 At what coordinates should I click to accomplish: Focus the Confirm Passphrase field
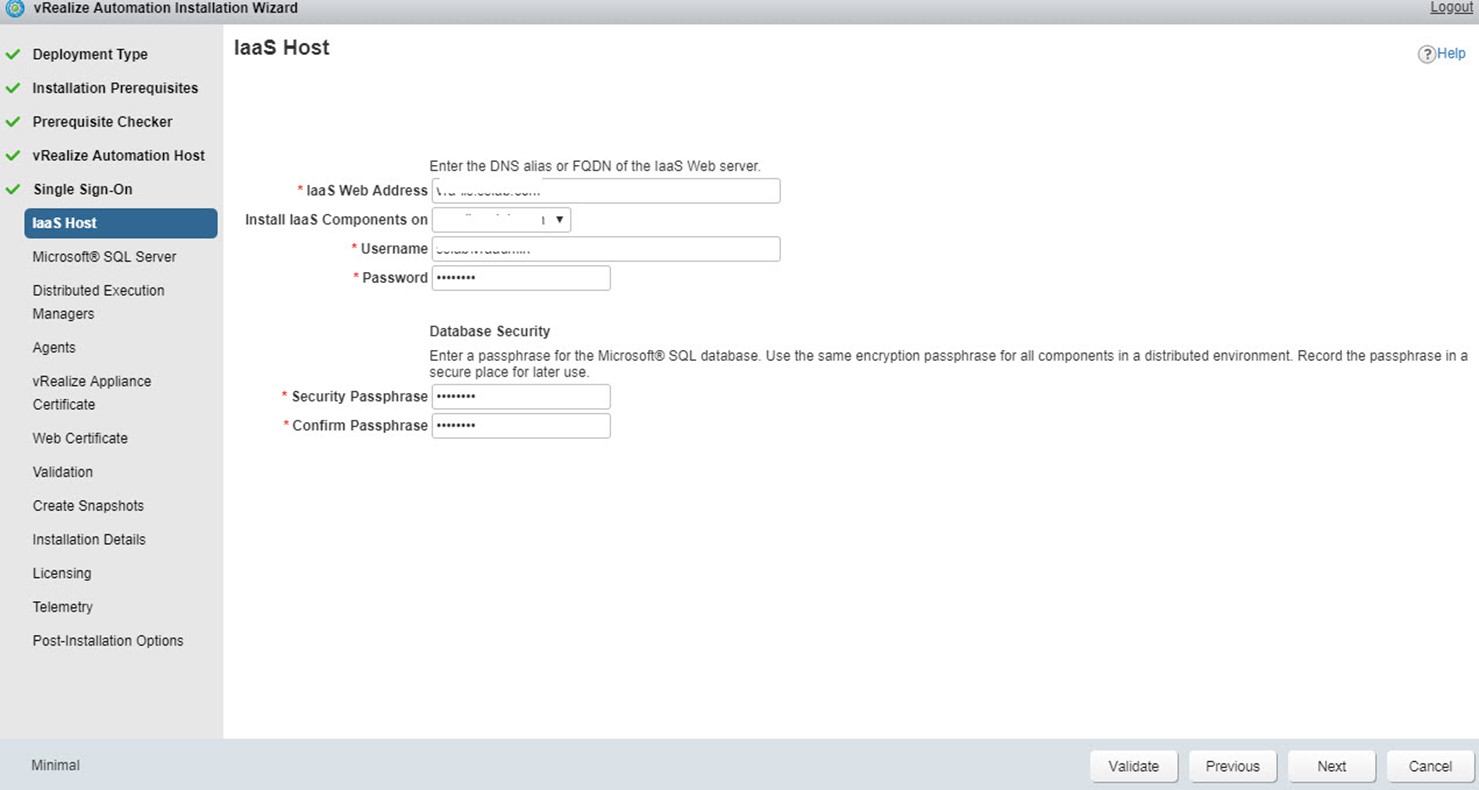coord(521,426)
